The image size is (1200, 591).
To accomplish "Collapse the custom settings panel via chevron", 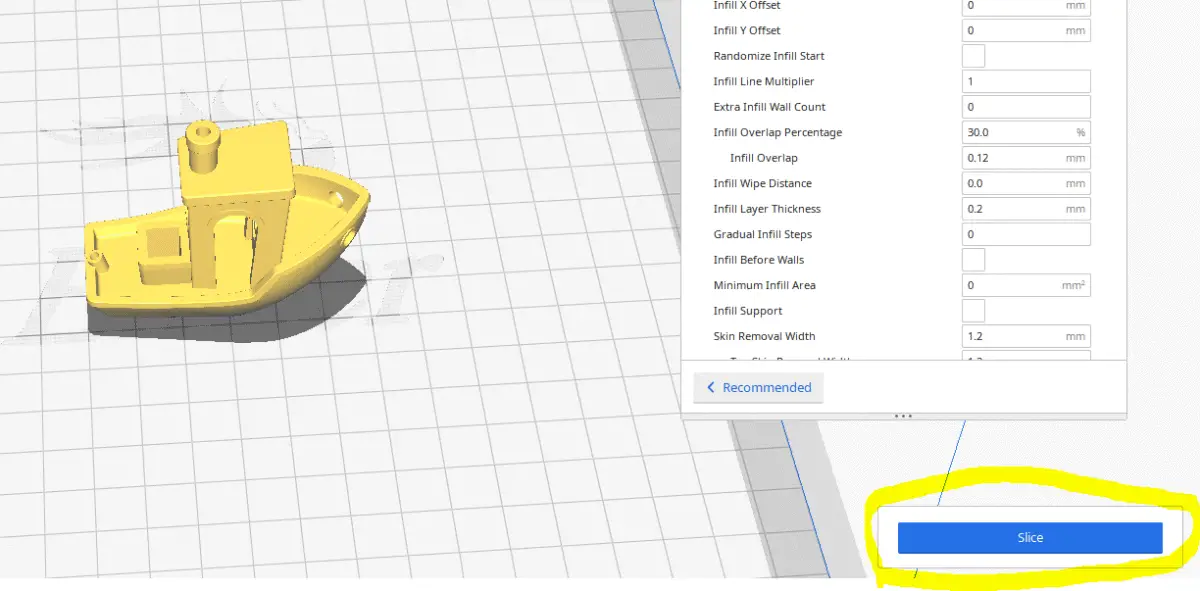I will click(x=710, y=387).
